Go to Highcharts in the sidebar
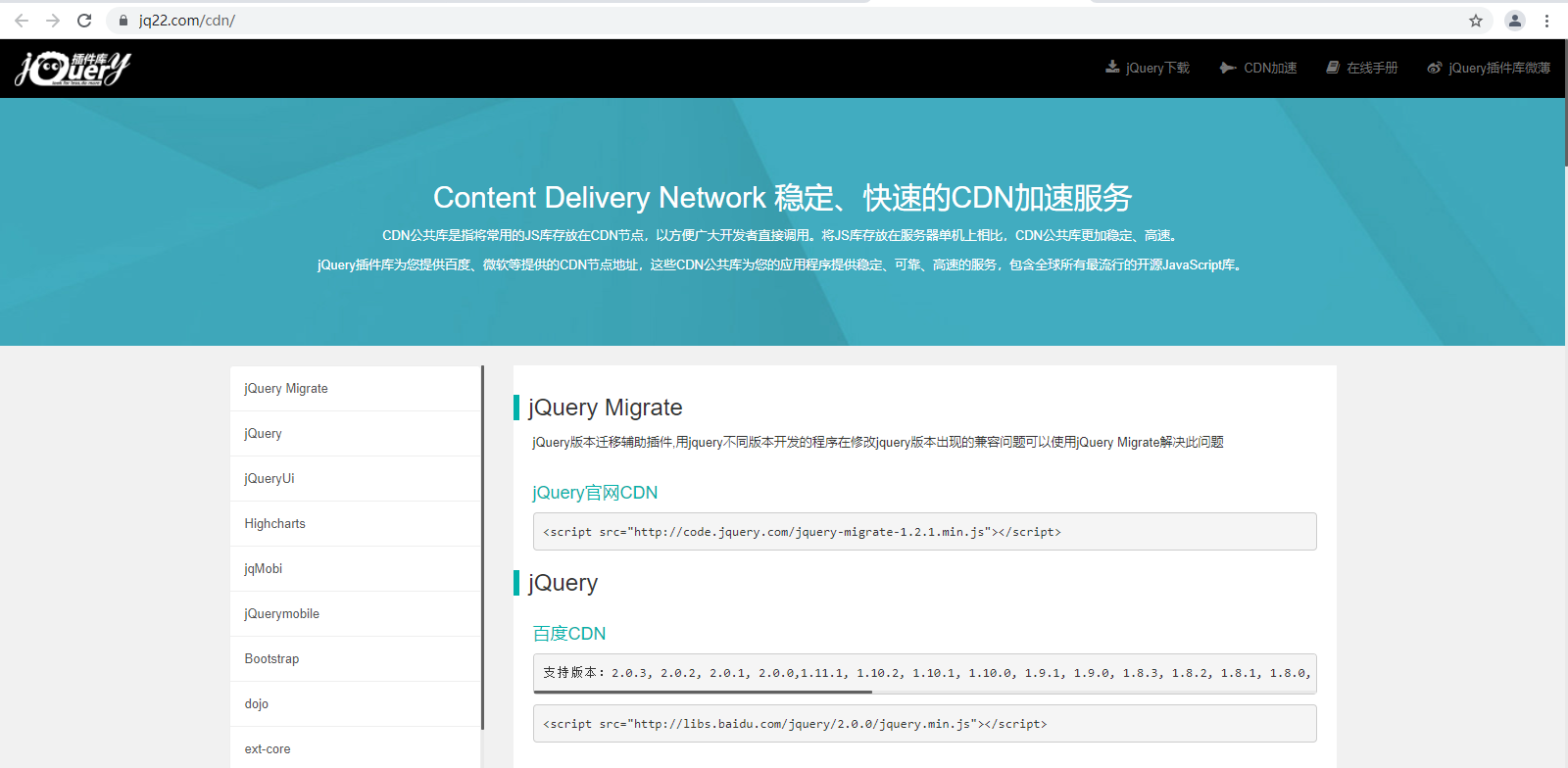Screen dimensions: 1568x768 [x=356, y=524]
